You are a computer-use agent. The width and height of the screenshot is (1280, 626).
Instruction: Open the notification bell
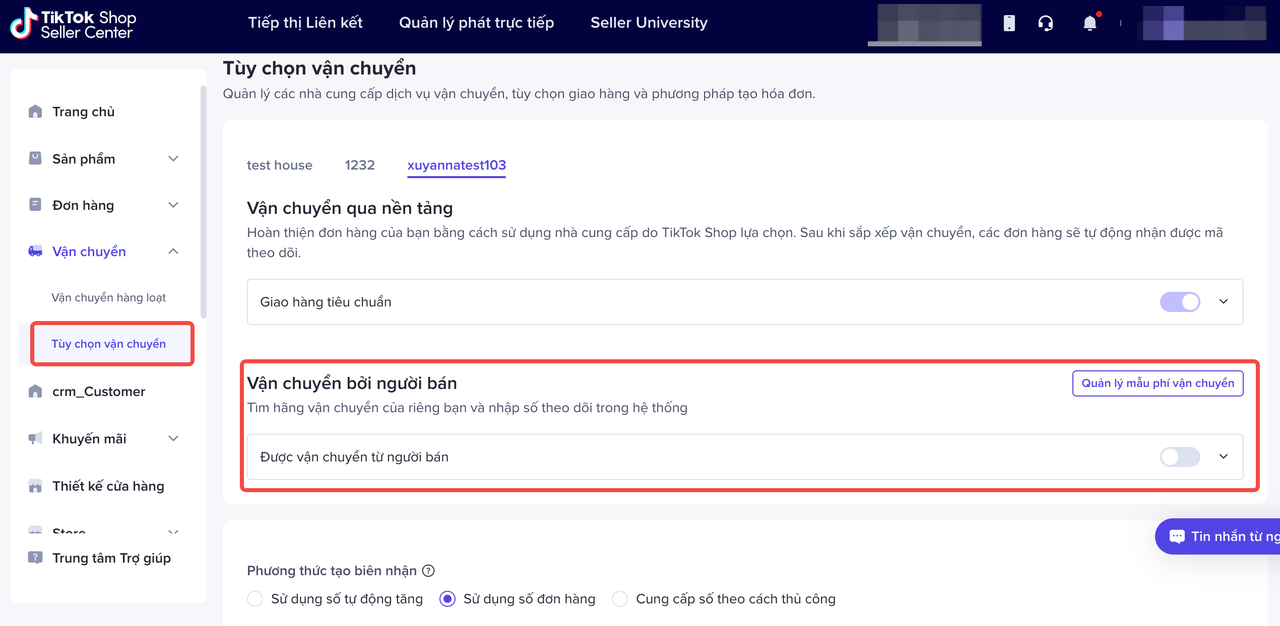[1090, 23]
